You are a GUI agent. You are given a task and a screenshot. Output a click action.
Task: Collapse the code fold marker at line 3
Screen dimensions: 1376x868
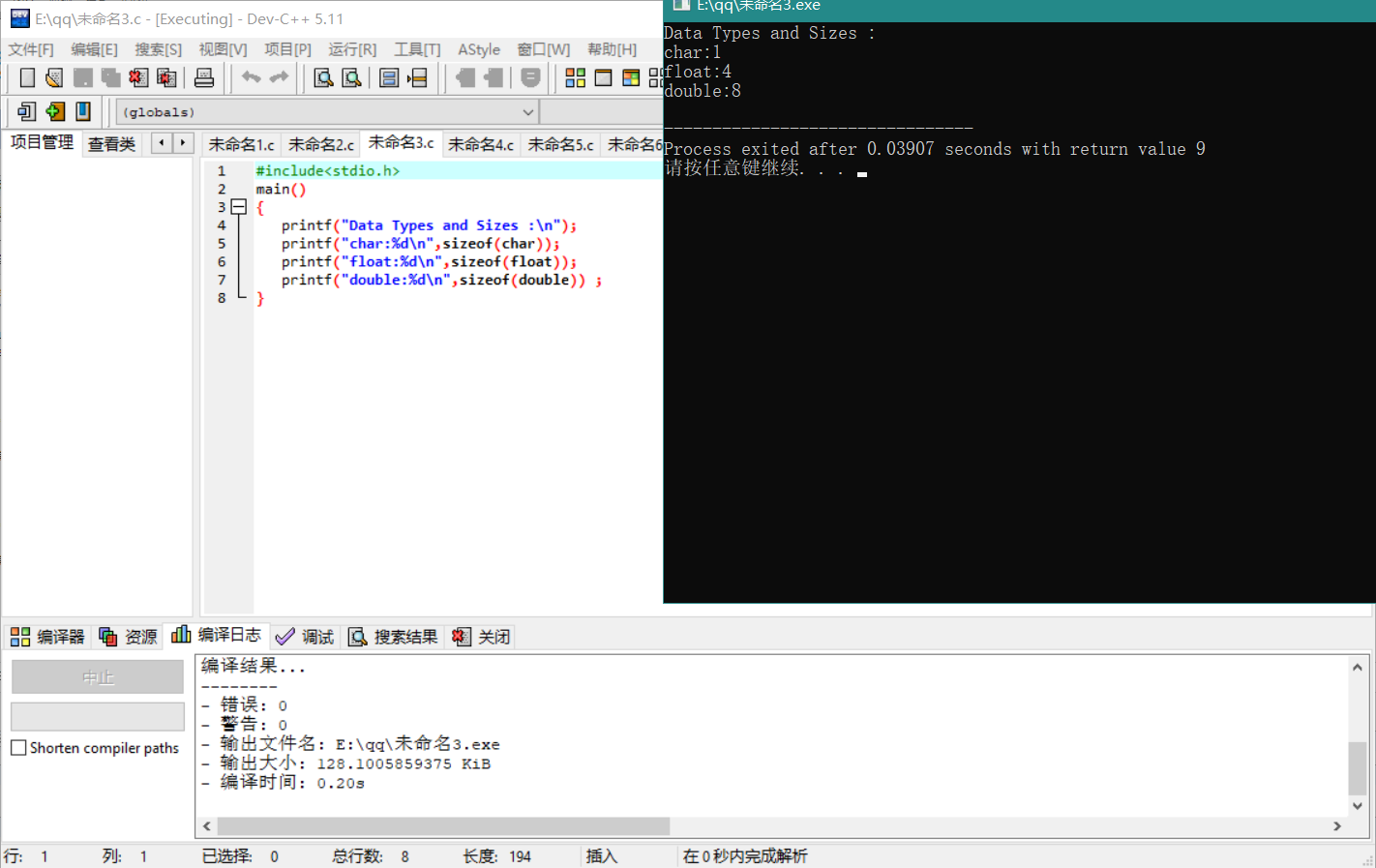[x=239, y=207]
